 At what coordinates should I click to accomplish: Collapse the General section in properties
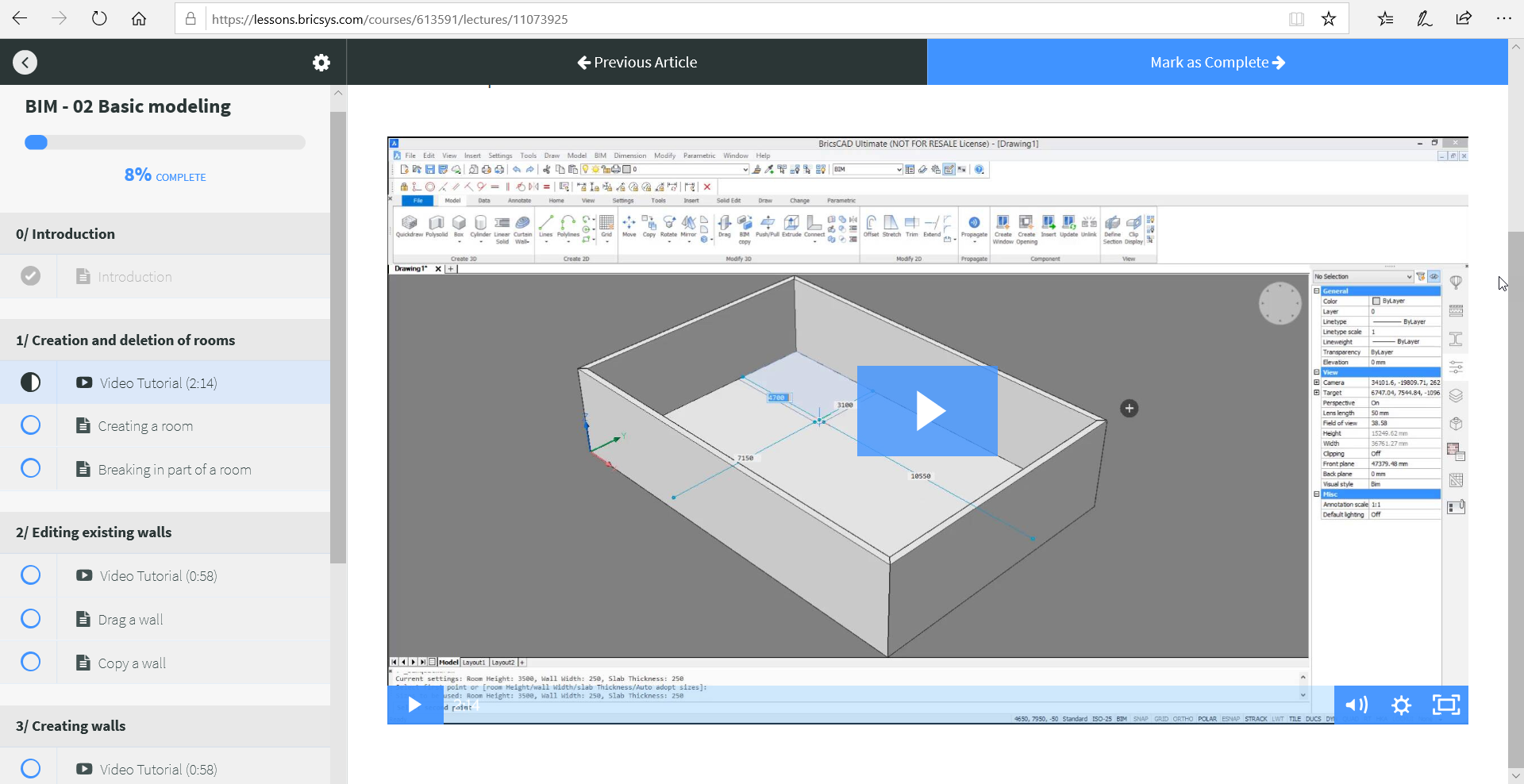tap(1317, 291)
